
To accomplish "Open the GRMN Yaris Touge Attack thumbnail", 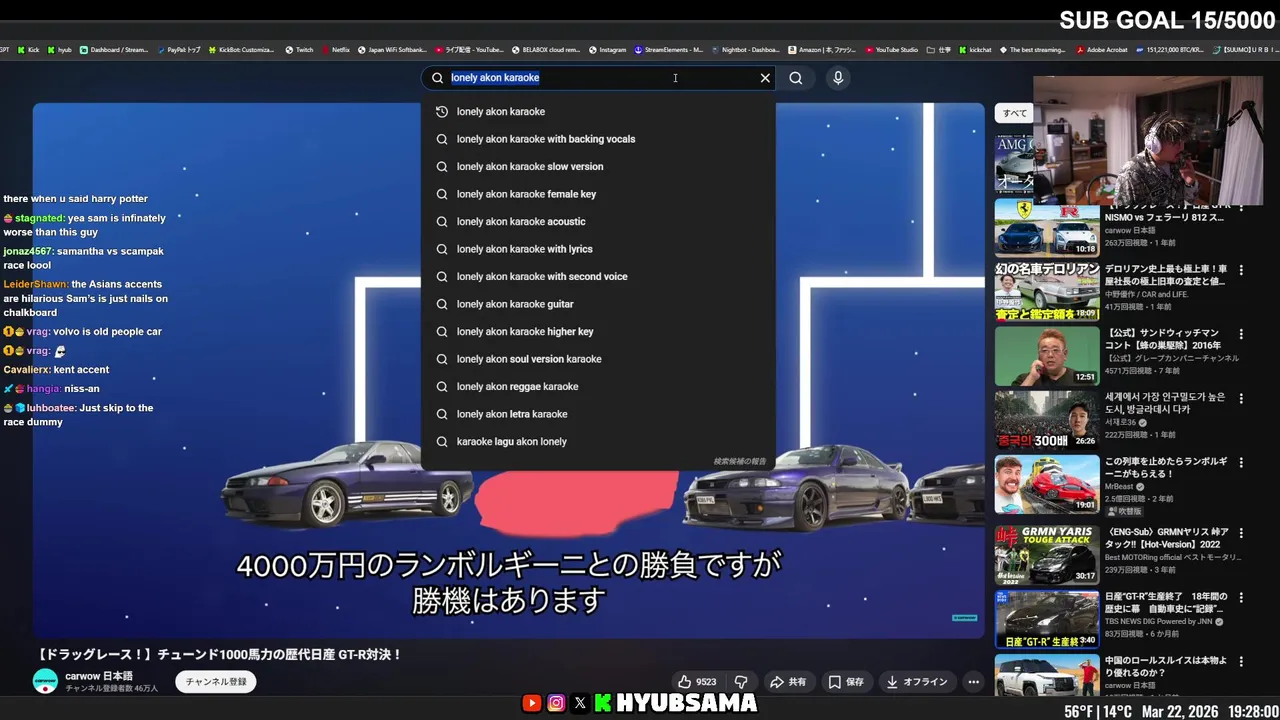I will click(x=1047, y=554).
